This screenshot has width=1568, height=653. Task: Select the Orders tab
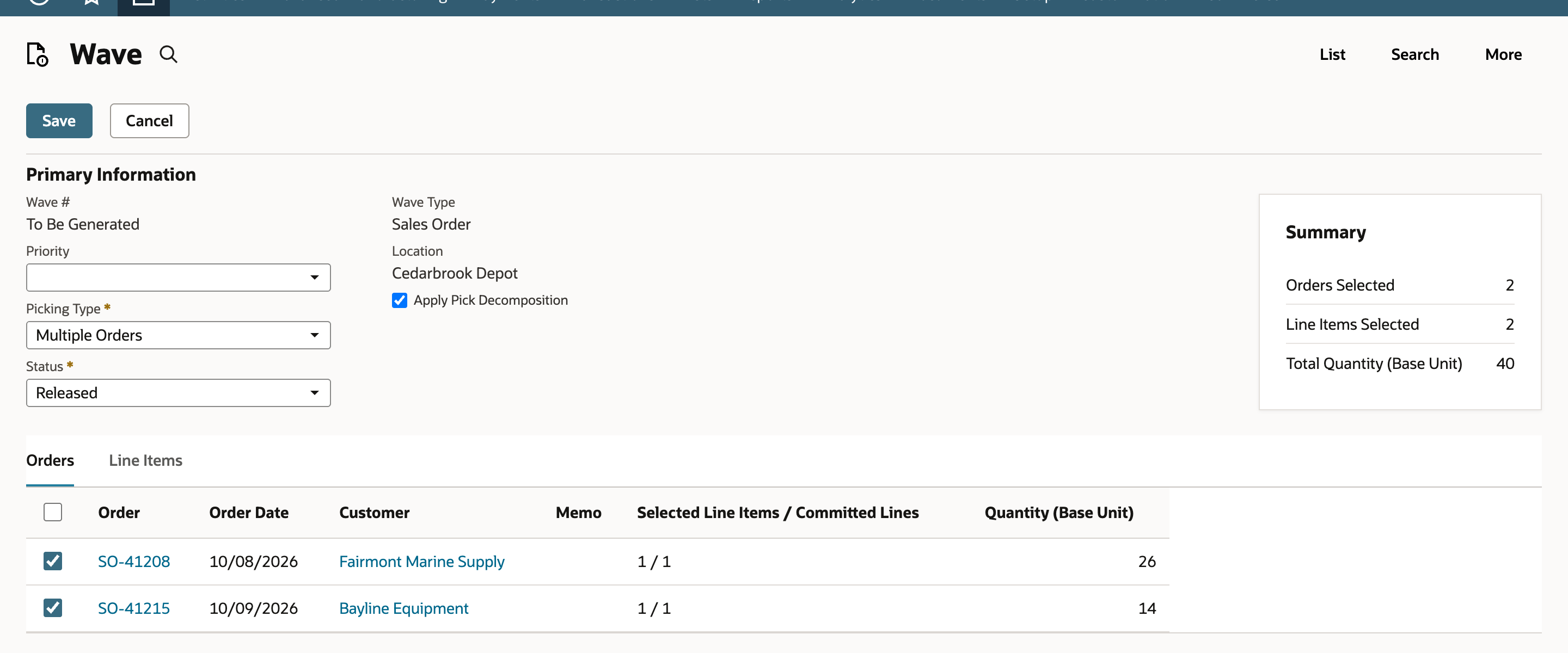pos(50,460)
